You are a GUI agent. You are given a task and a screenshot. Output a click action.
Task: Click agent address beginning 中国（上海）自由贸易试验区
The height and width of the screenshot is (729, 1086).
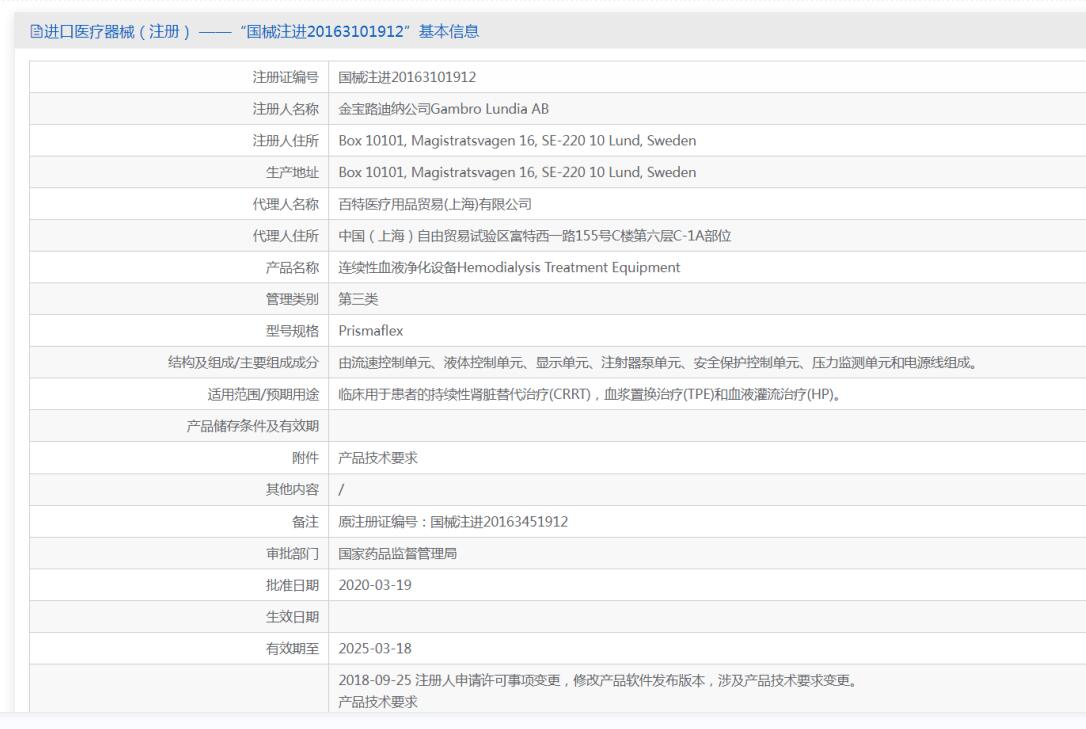[535, 236]
